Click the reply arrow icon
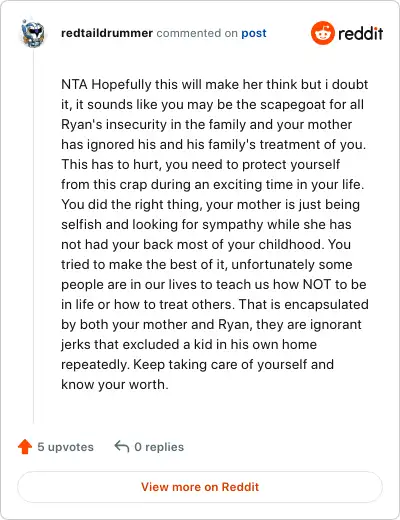This screenshot has height=520, width=400. 122,447
